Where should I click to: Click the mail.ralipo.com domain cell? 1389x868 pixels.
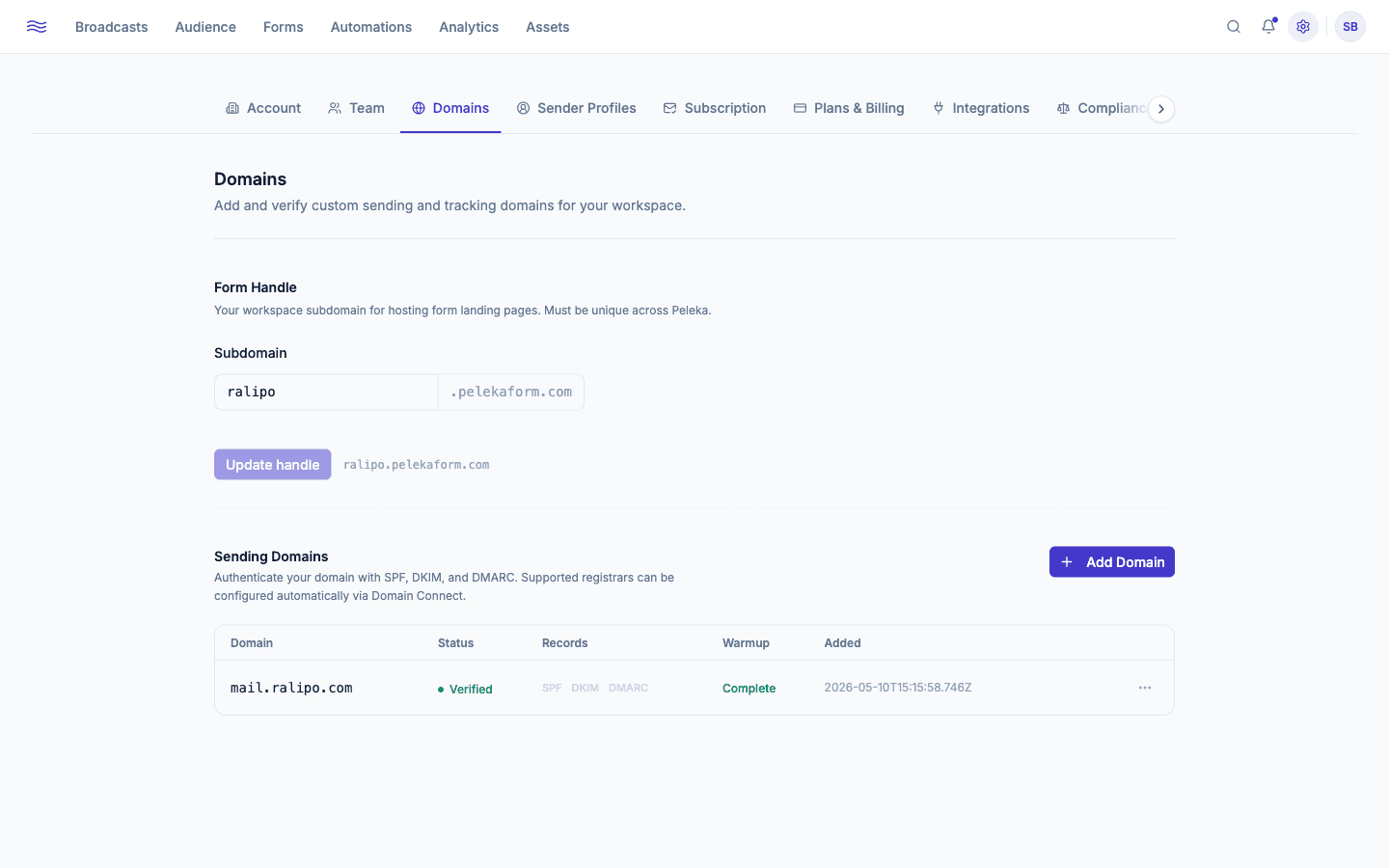point(291,688)
